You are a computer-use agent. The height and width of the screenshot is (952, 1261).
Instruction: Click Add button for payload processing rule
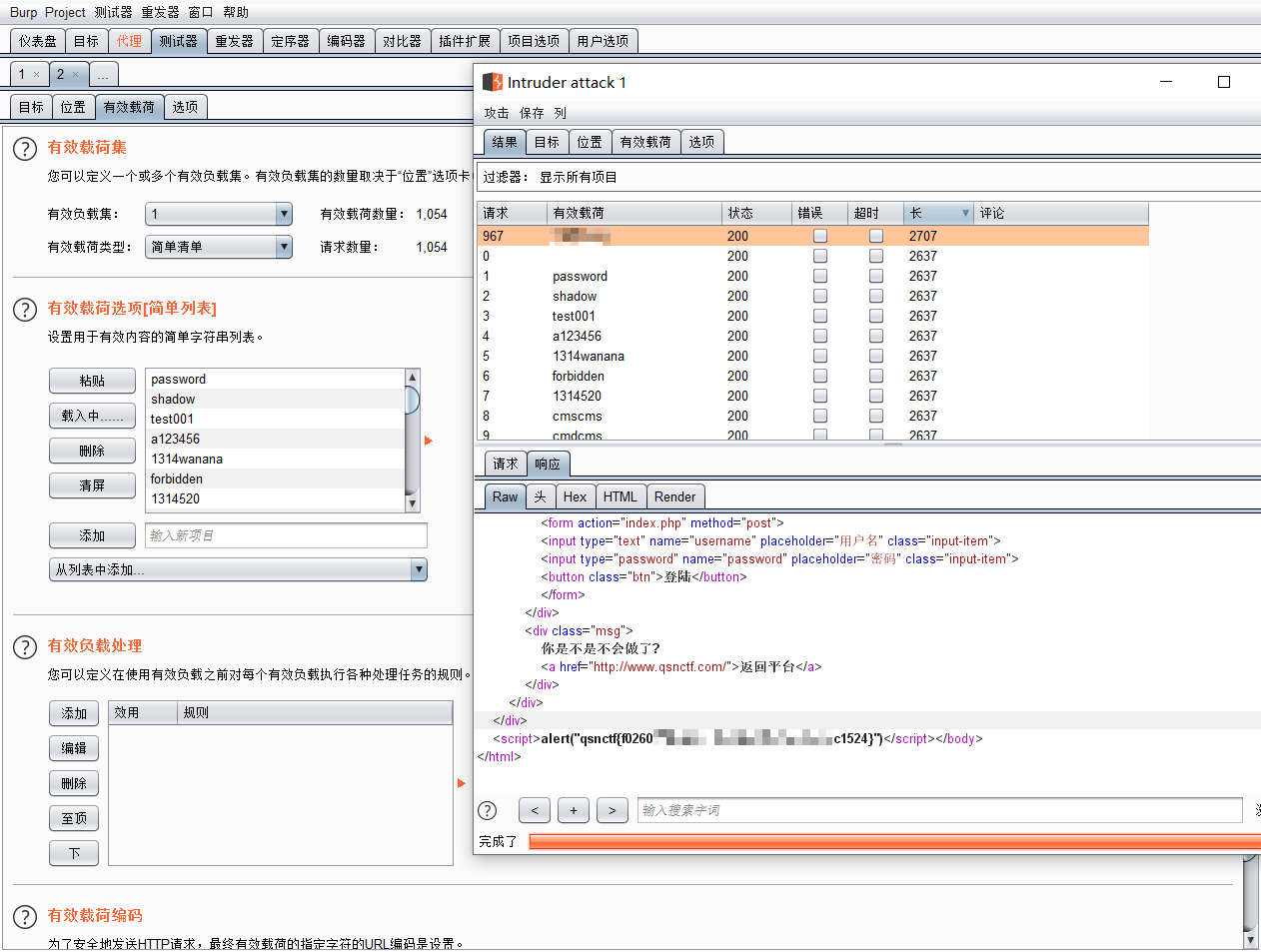(x=74, y=713)
